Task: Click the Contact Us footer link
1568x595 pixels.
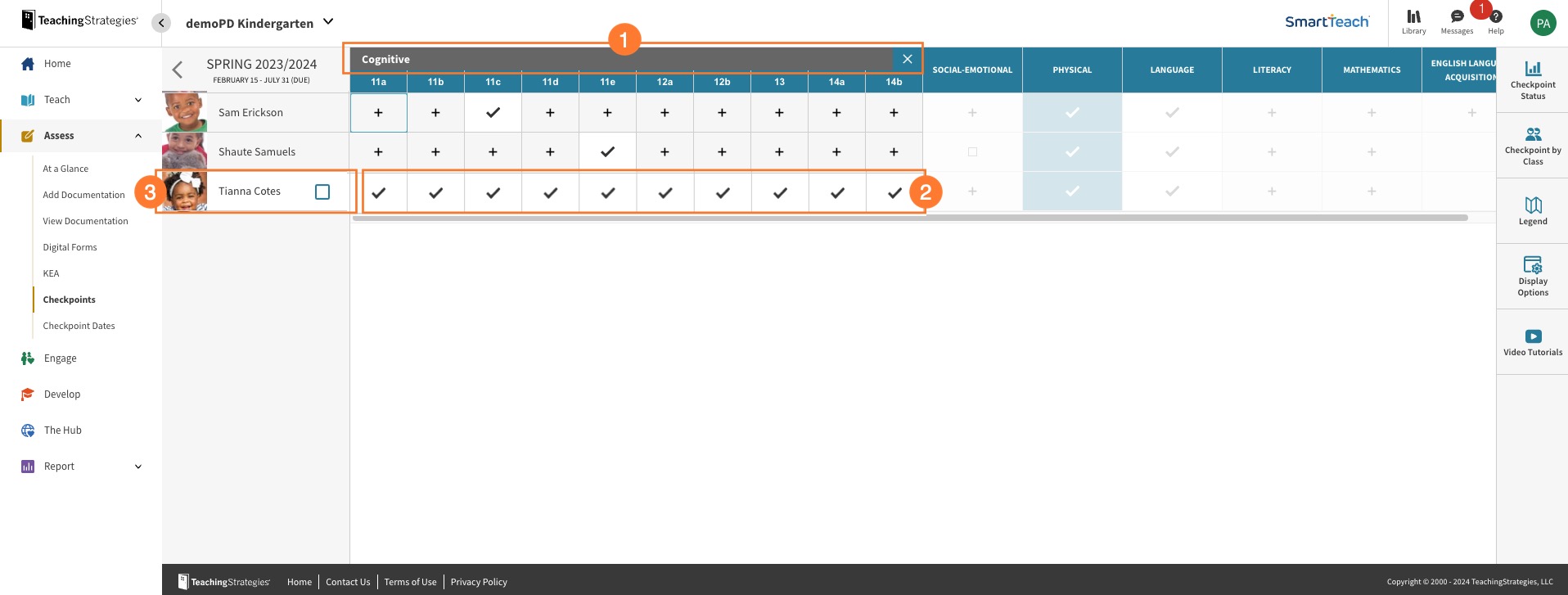Action: 348,582
